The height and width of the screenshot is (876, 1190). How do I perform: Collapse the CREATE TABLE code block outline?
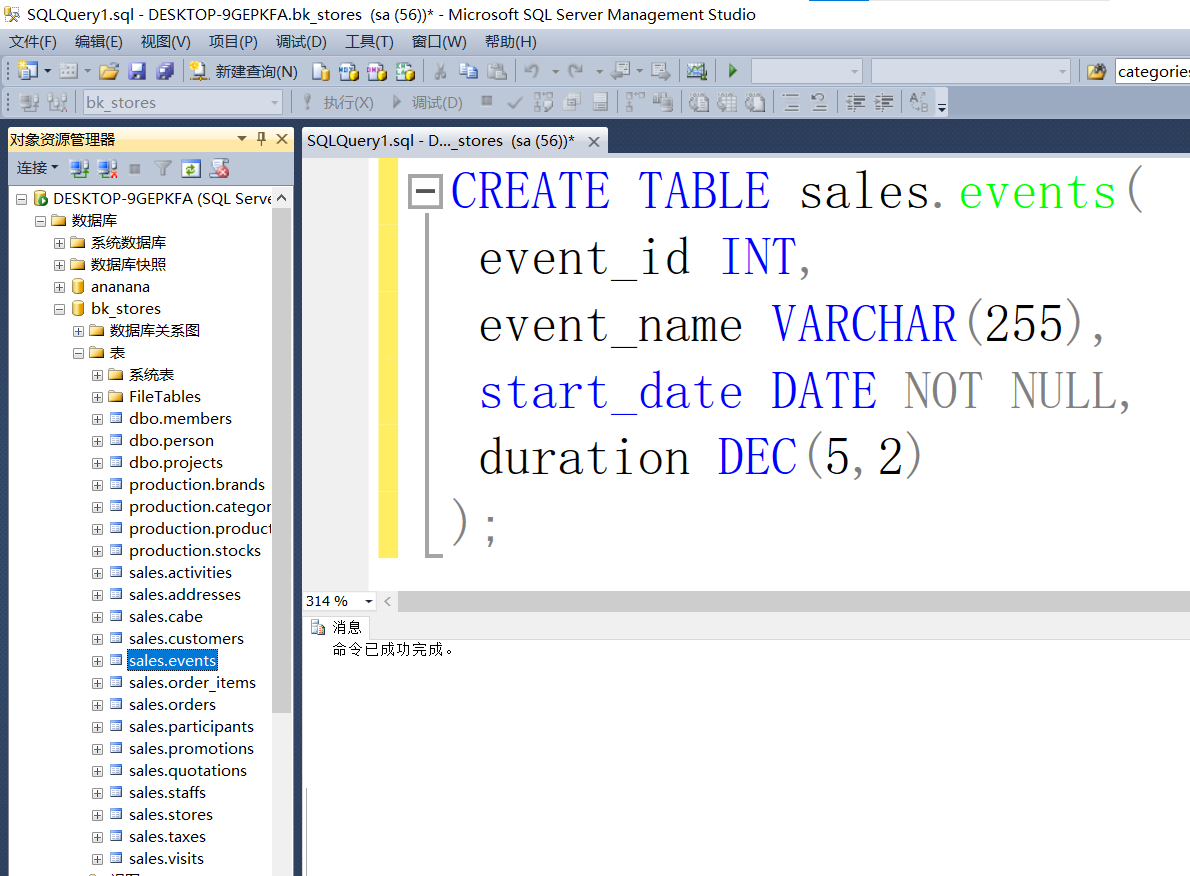[425, 191]
